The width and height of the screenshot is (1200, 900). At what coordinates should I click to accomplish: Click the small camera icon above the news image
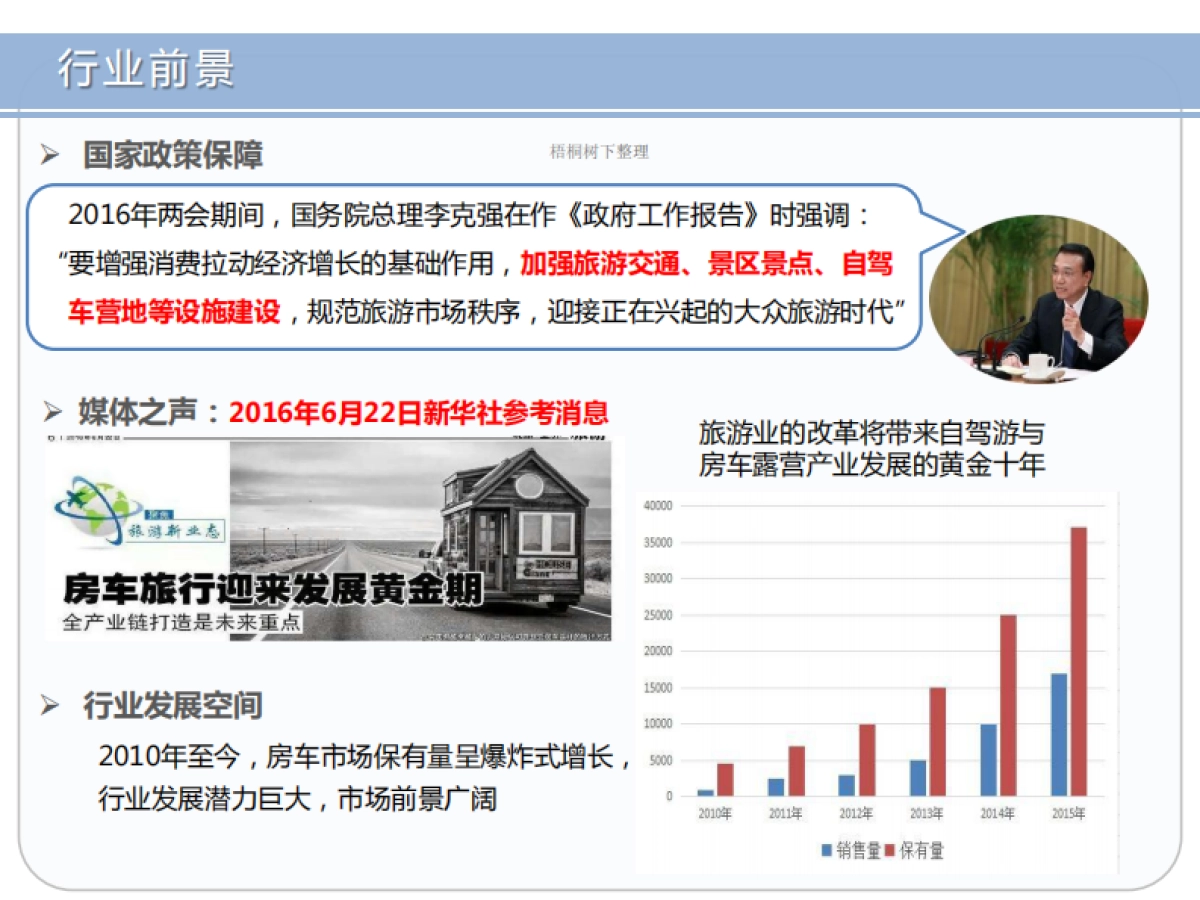coord(49,437)
